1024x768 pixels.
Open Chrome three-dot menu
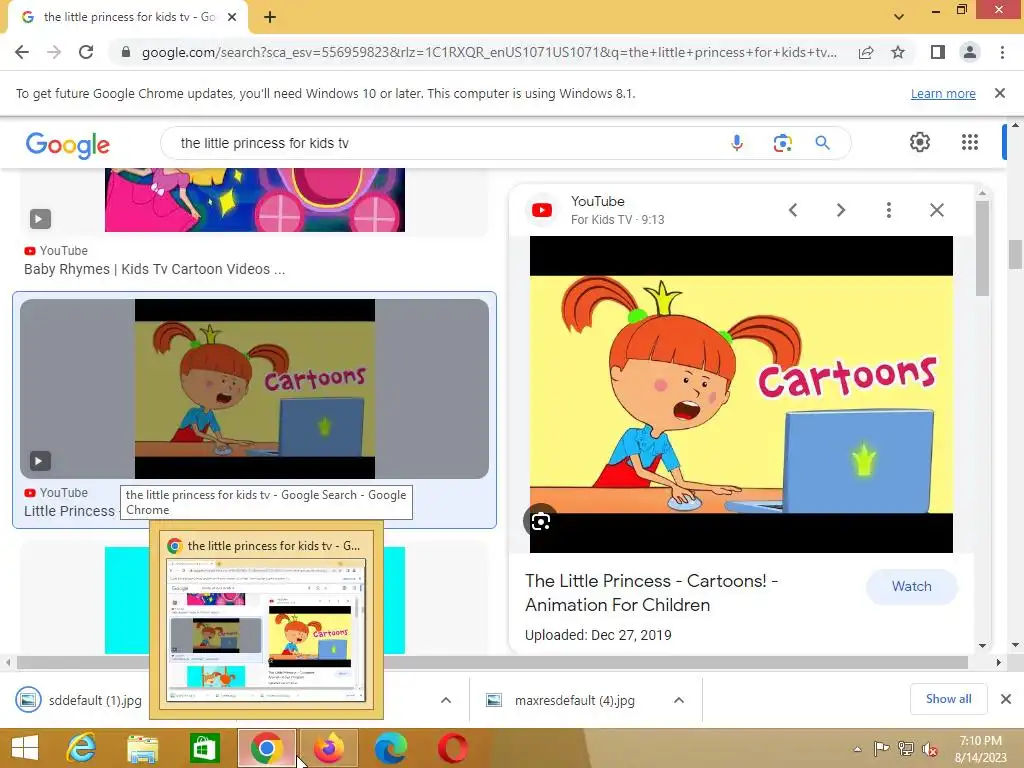[1002, 52]
